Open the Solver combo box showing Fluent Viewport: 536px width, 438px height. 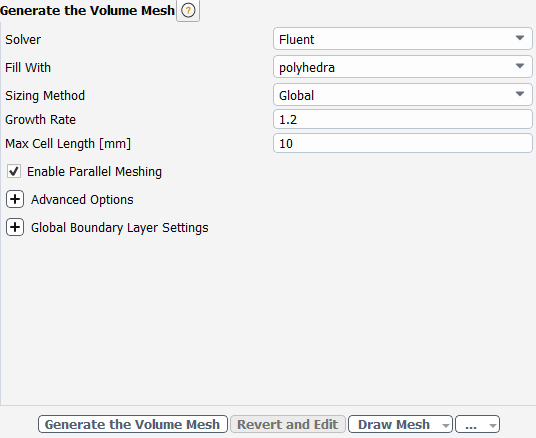point(403,39)
